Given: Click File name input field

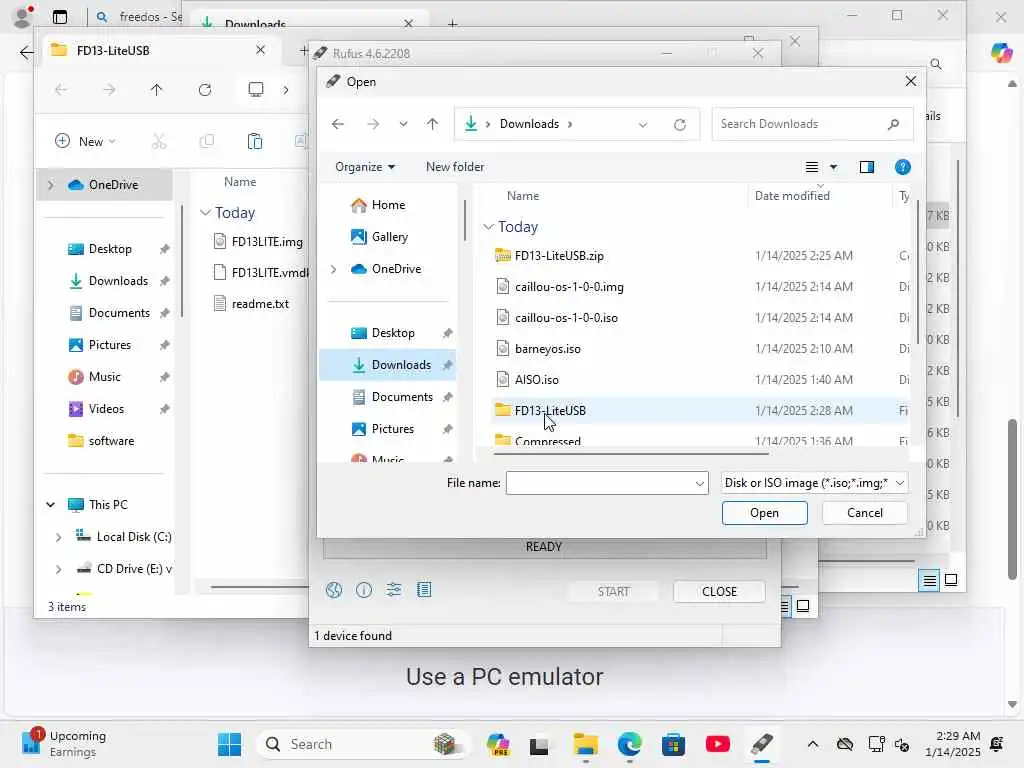Looking at the screenshot, I should [600, 483].
